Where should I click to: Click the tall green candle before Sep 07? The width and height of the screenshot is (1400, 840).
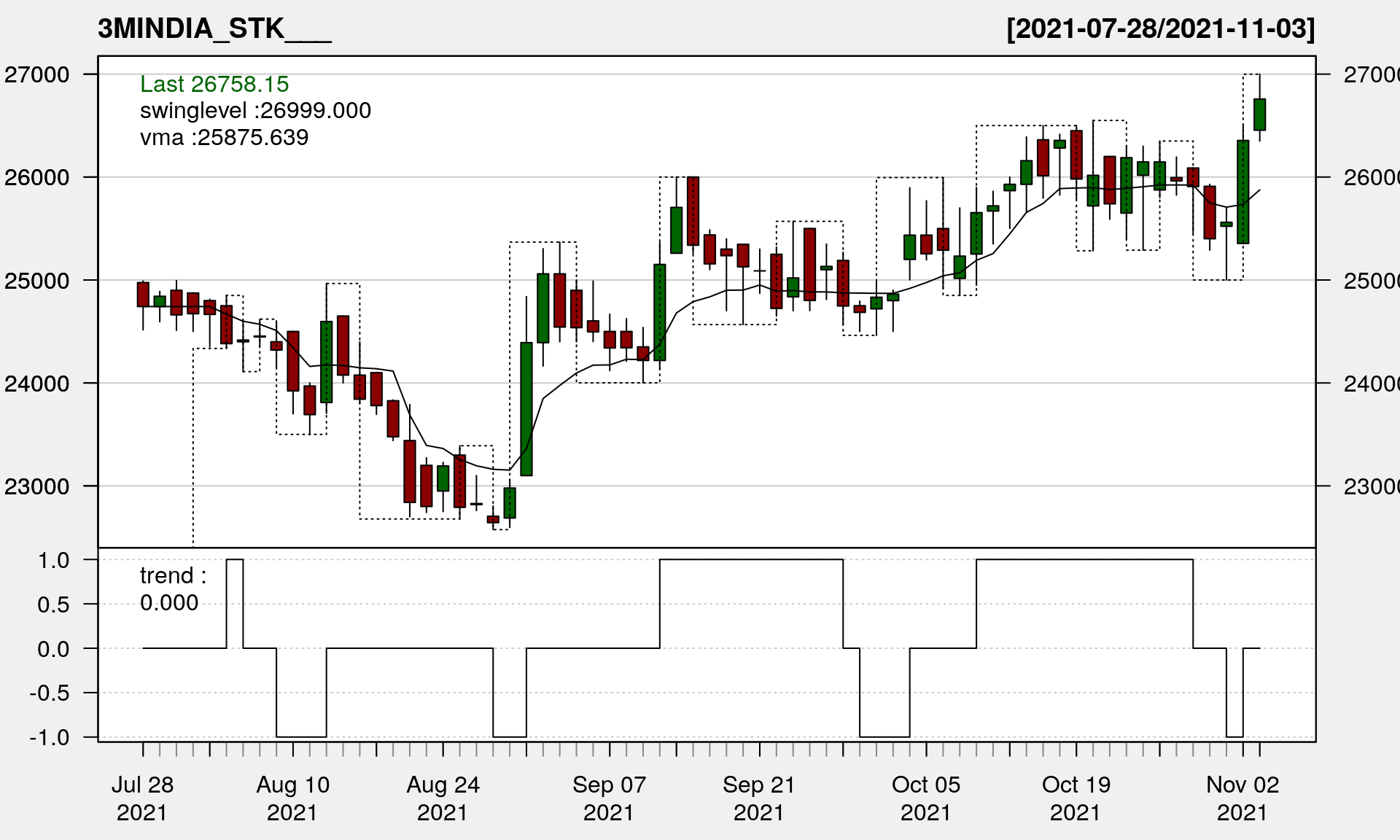526,408
